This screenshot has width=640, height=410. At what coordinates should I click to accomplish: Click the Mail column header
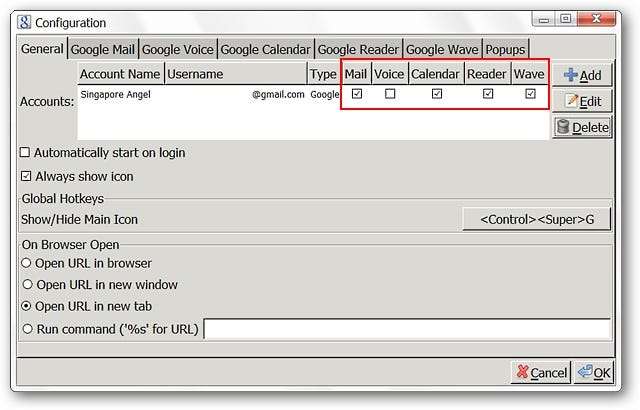click(356, 74)
